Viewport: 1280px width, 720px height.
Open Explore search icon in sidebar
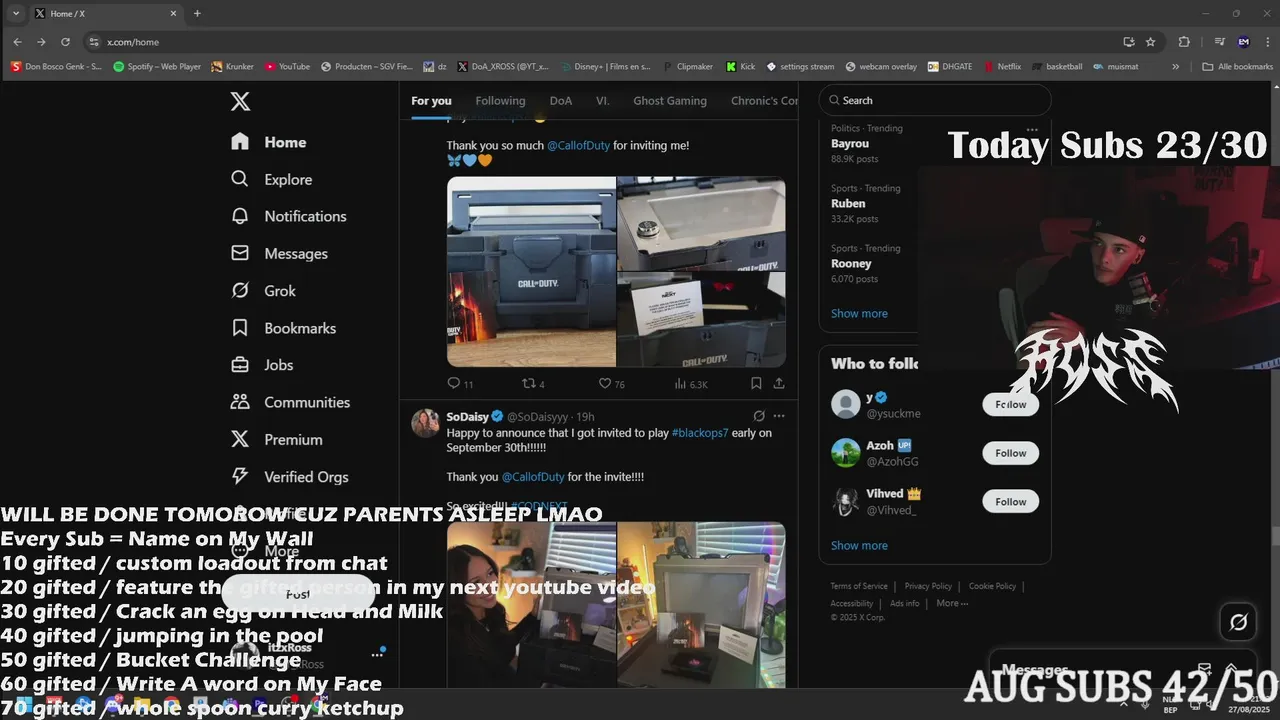[x=240, y=179]
